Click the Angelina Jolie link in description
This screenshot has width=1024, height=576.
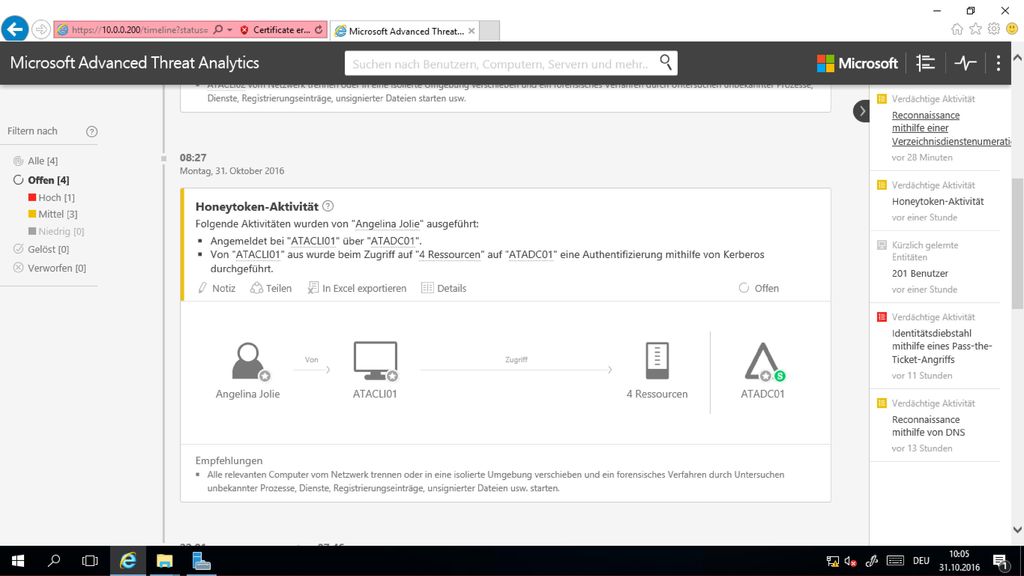(x=387, y=224)
